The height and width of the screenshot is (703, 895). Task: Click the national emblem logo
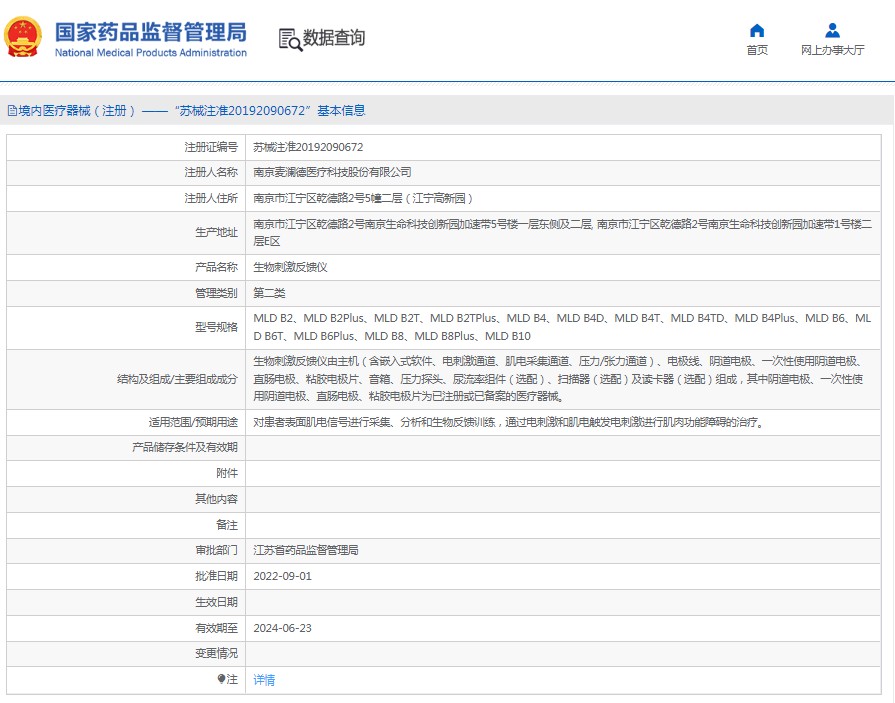point(23,38)
